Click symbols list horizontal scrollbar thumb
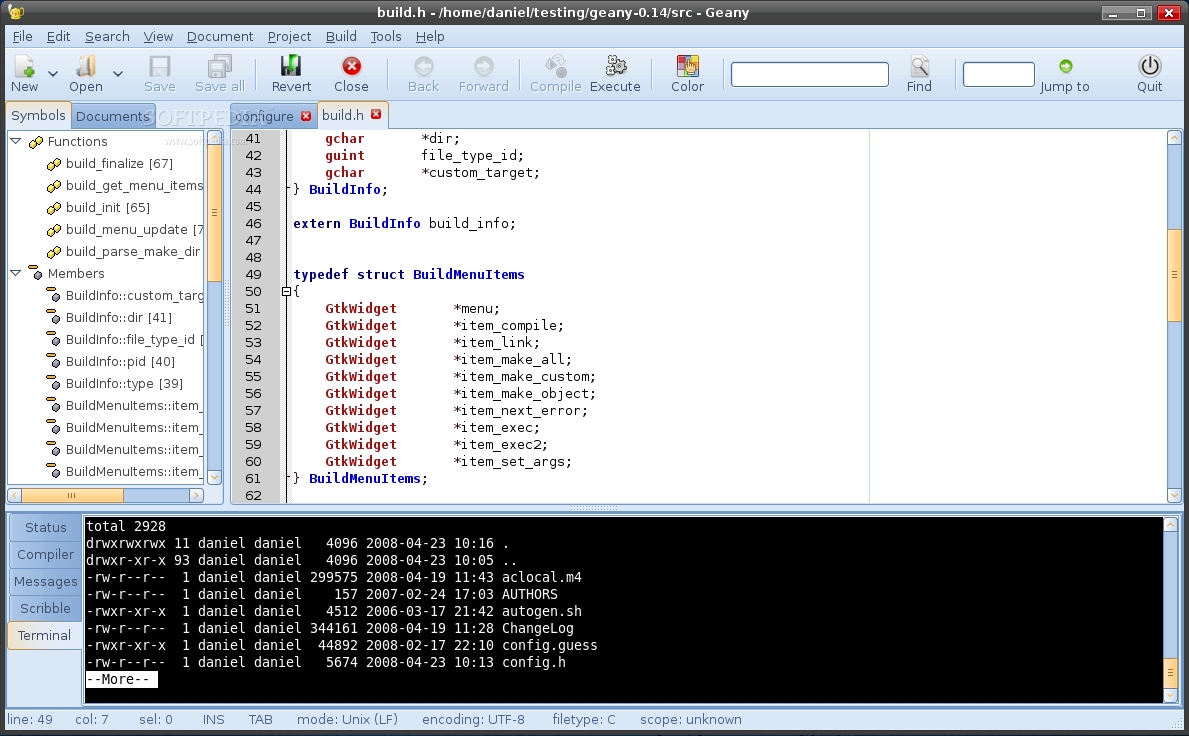The width and height of the screenshot is (1189, 736). 72,495
